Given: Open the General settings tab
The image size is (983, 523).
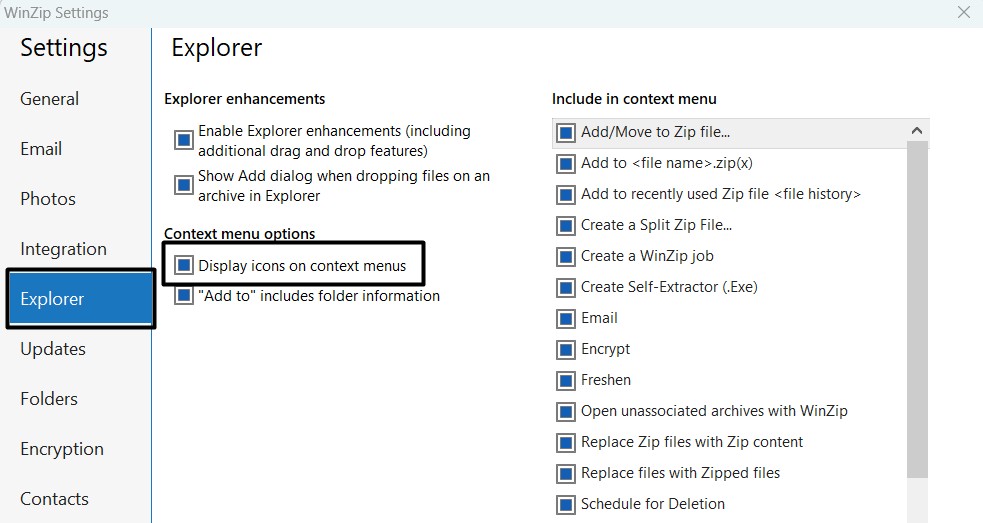Looking at the screenshot, I should click(50, 99).
